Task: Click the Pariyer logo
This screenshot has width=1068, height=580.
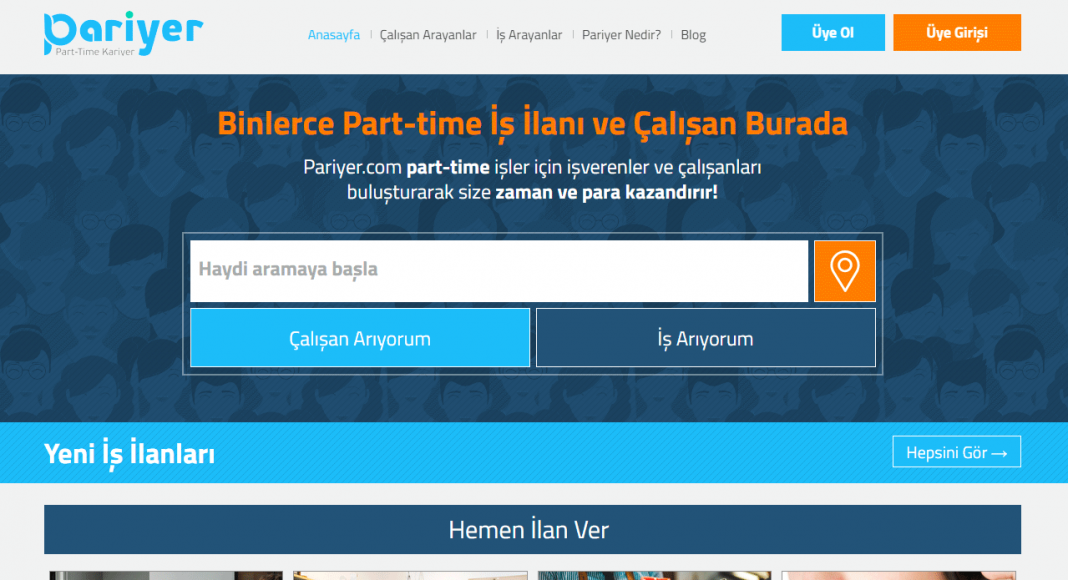Action: point(123,33)
